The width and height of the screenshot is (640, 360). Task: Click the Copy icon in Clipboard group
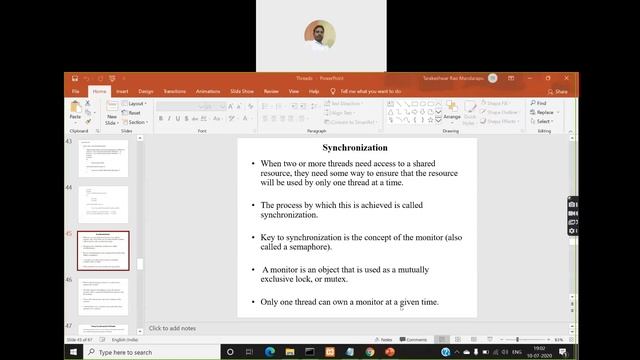[88, 112]
